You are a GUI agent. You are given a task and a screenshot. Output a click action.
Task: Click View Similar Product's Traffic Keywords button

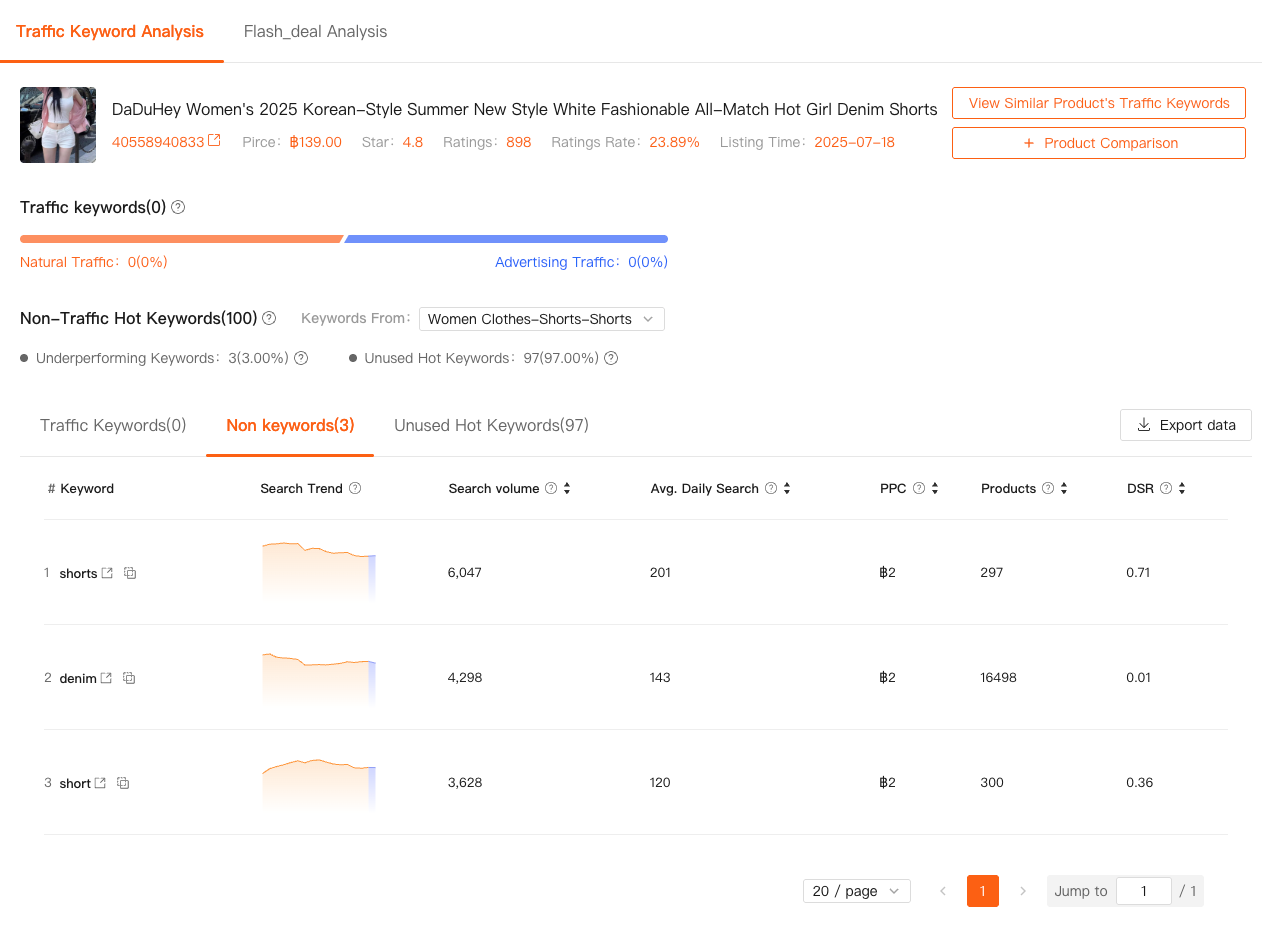click(1098, 103)
